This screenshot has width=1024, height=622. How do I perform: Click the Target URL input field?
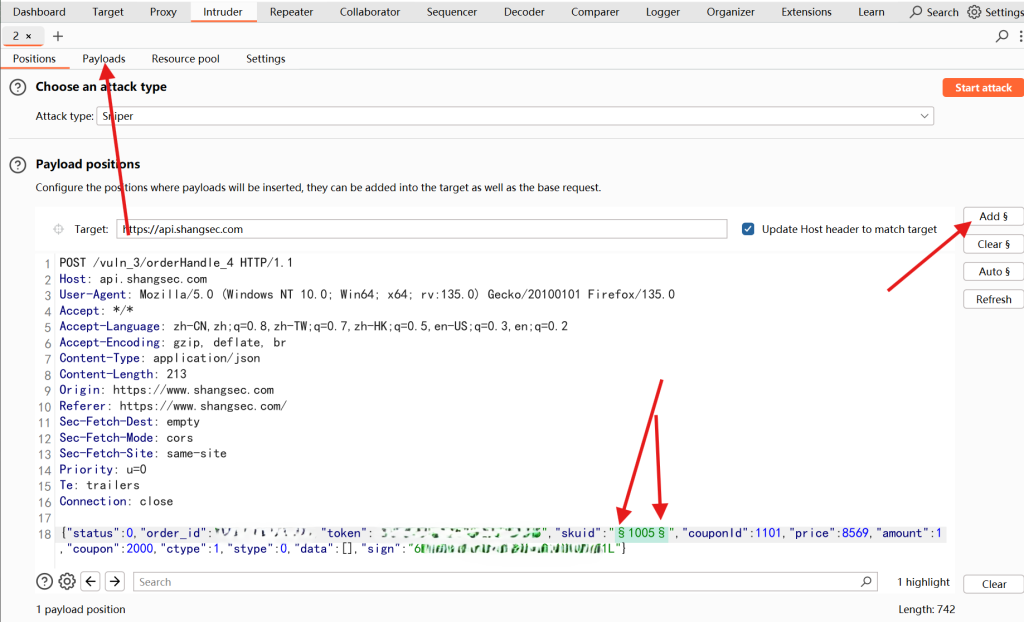[x=420, y=229]
